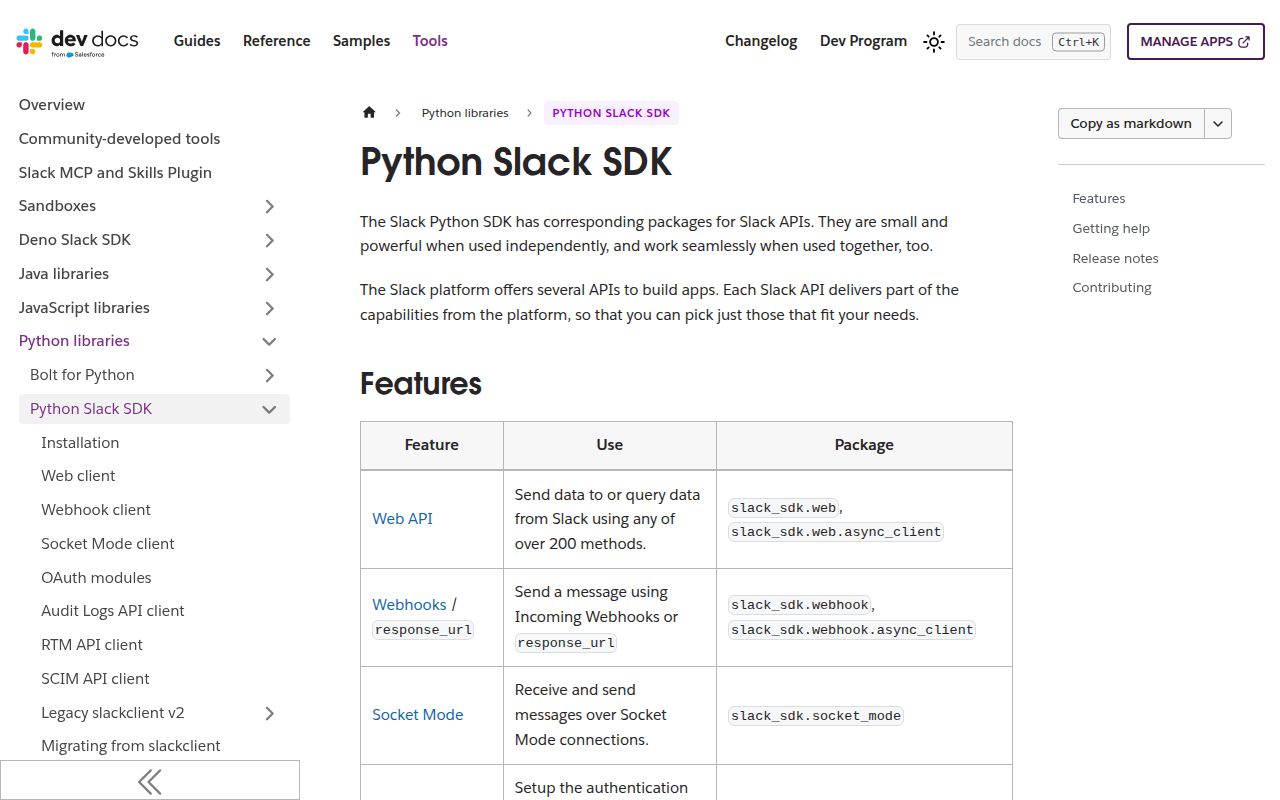Image resolution: width=1280 pixels, height=800 pixels.
Task: Collapse sidebar with double chevron button
Action: click(150, 780)
